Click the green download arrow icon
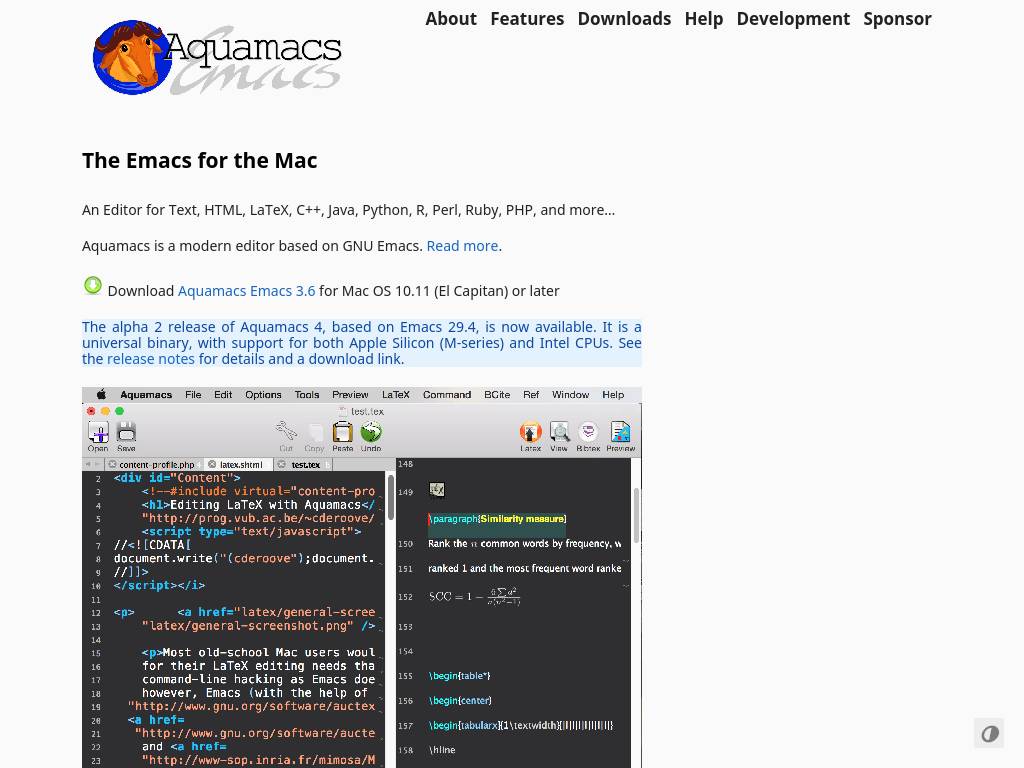This screenshot has width=1024, height=768. [93, 285]
